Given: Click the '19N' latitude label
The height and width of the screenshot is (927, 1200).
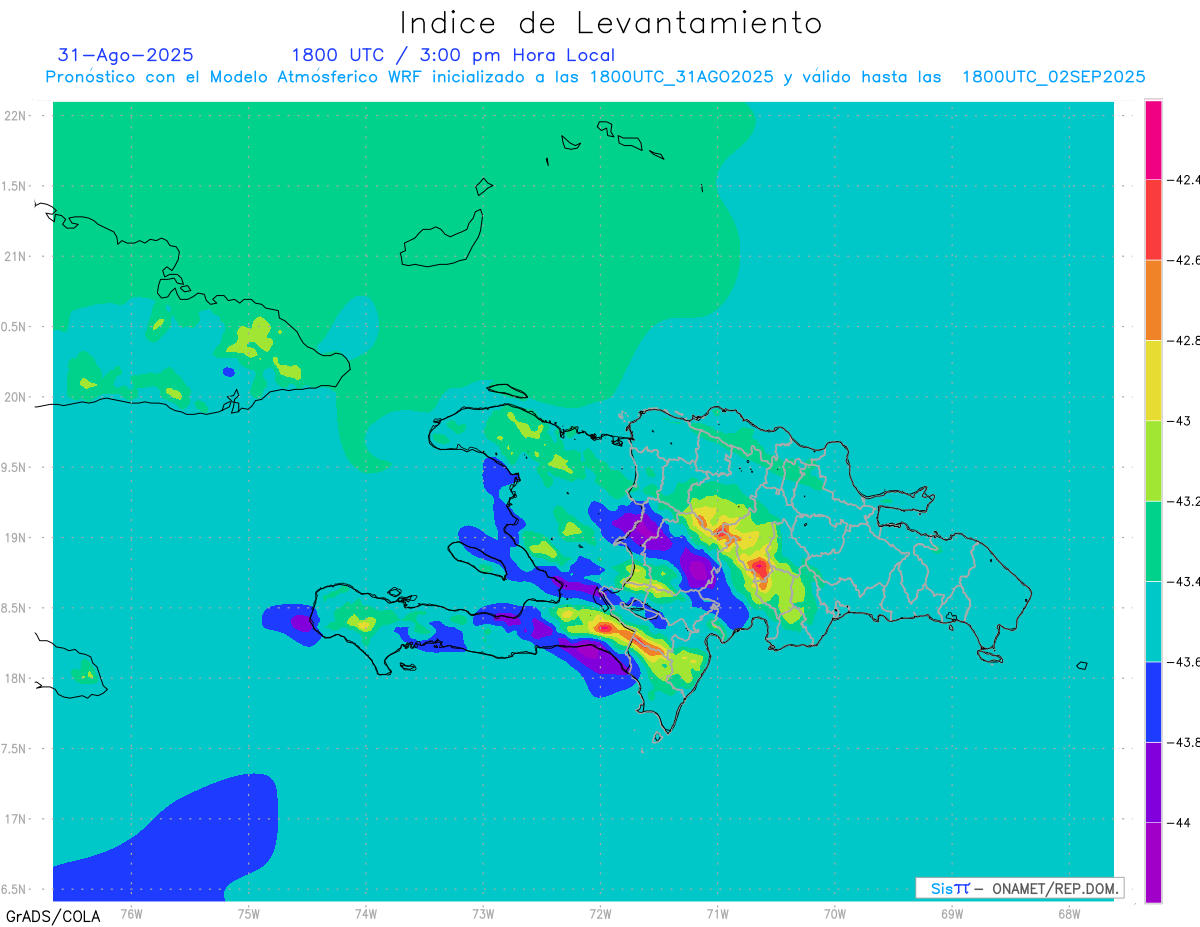Looking at the screenshot, I should (x=16, y=537).
